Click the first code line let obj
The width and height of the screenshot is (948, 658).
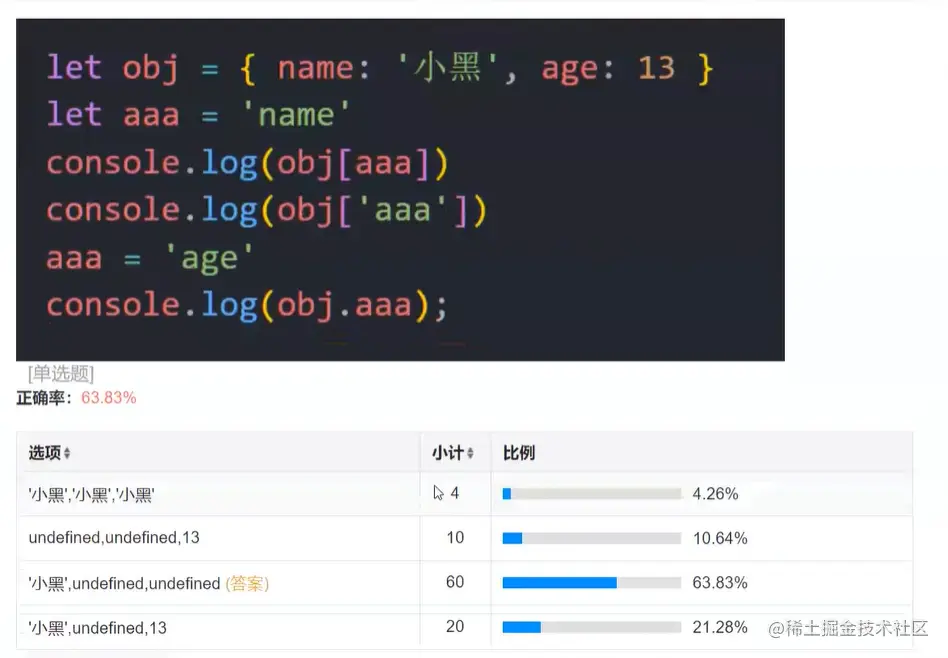point(380,68)
